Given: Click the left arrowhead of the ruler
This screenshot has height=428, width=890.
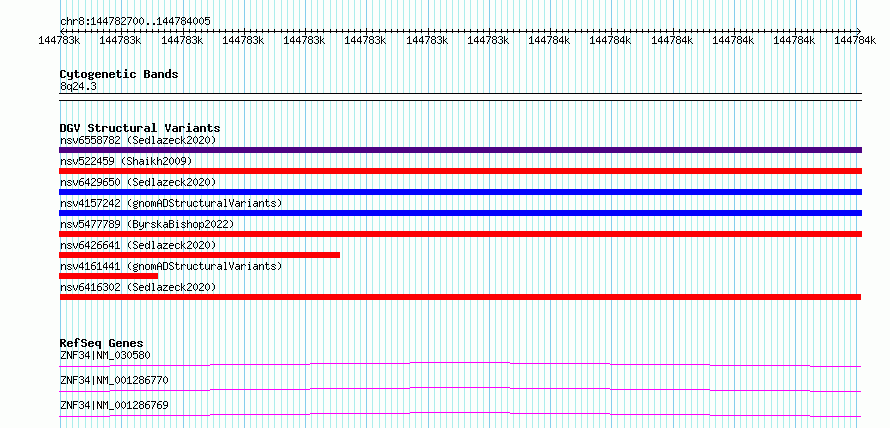Looking at the screenshot, I should 62,31.
